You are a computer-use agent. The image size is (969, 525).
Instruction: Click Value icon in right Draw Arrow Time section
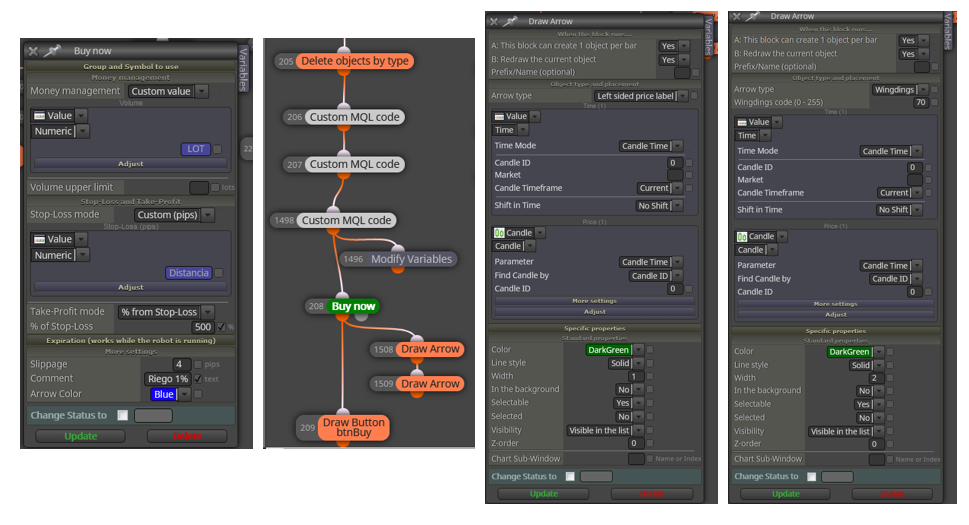click(x=742, y=122)
